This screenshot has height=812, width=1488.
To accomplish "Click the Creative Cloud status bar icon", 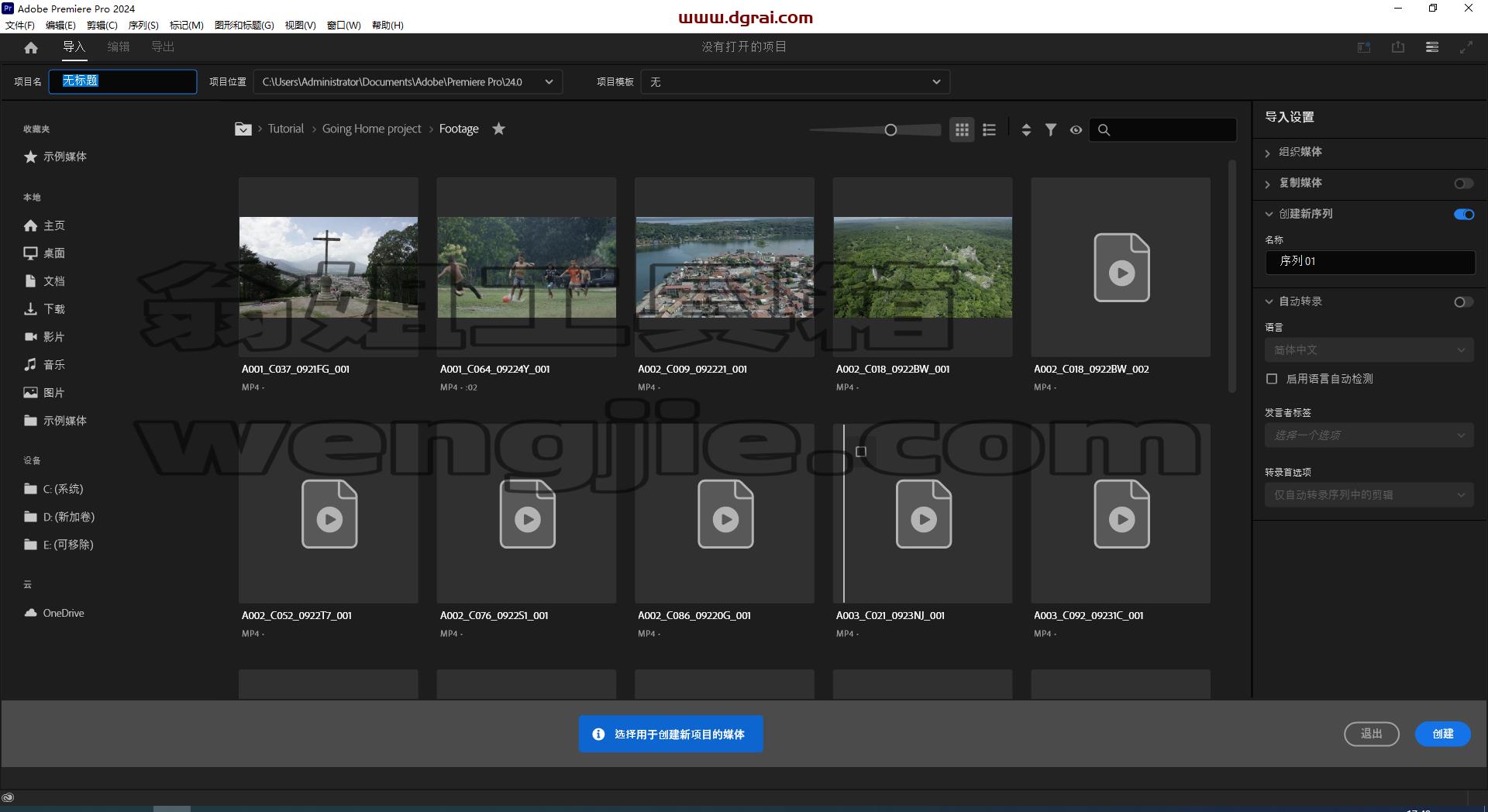I will (x=8, y=797).
